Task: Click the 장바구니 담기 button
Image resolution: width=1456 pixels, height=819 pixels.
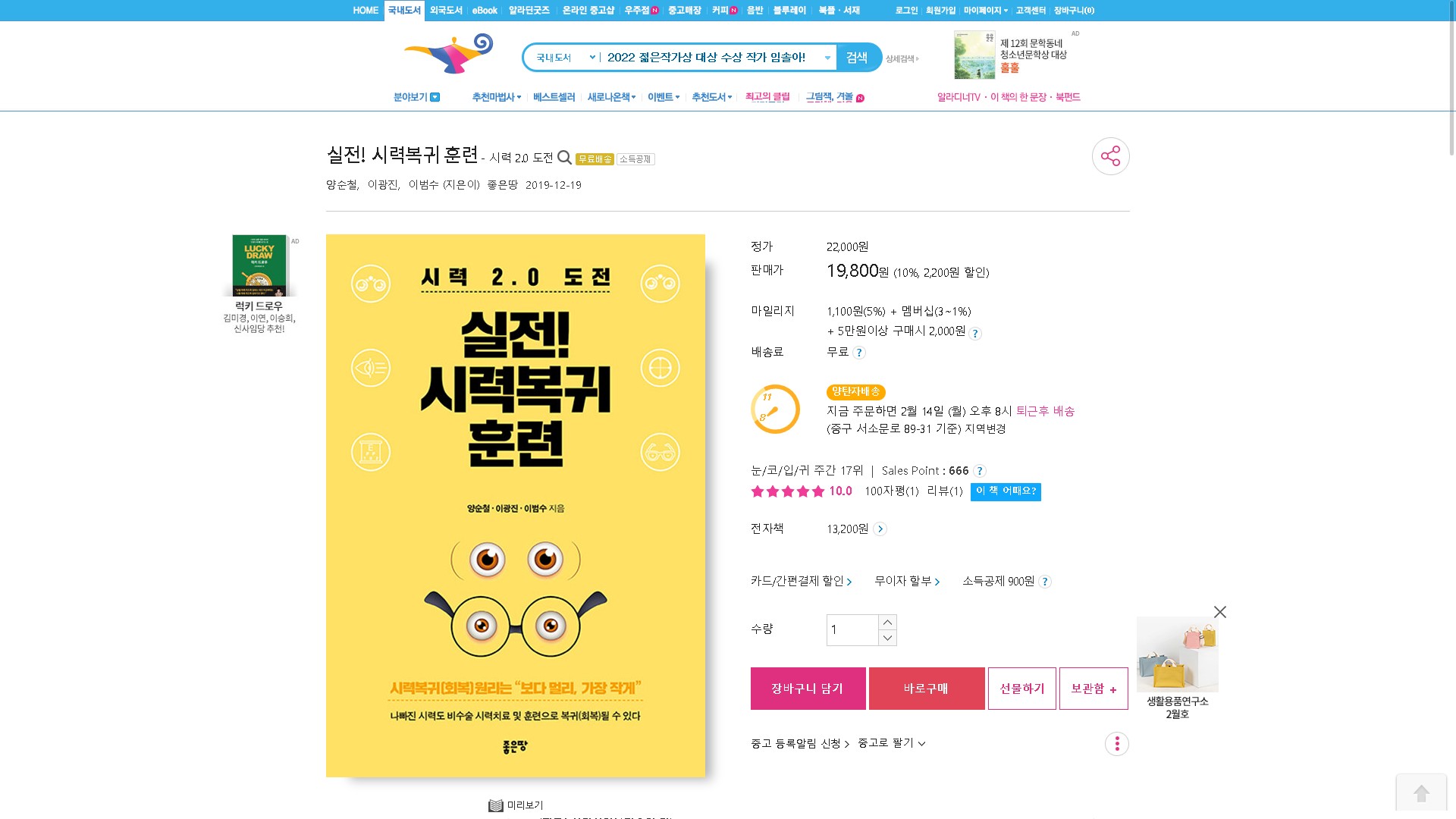Action: [808, 689]
